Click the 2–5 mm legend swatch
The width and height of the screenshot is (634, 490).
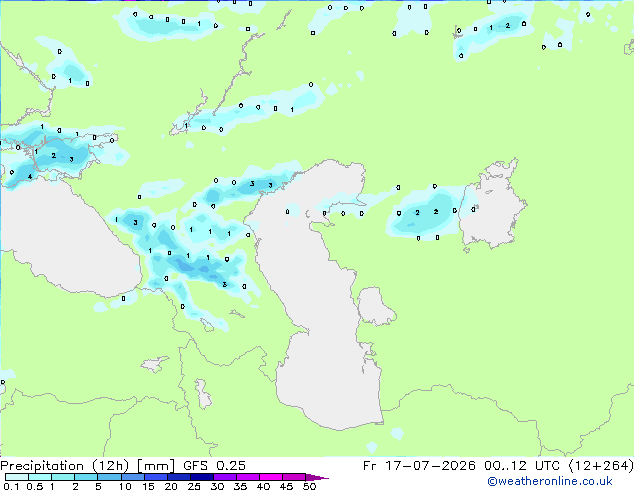point(86,477)
